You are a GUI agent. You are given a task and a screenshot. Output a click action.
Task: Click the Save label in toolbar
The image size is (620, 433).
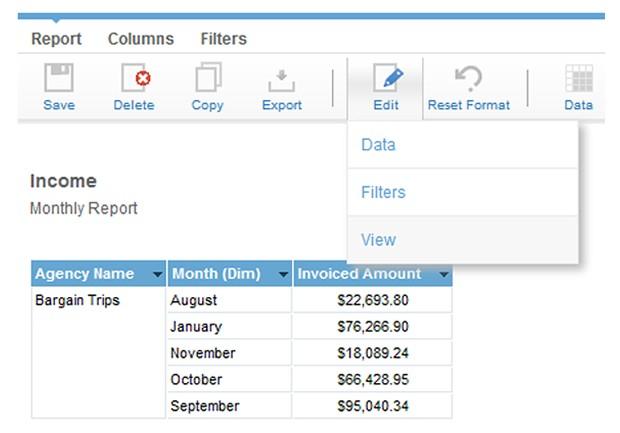point(59,105)
